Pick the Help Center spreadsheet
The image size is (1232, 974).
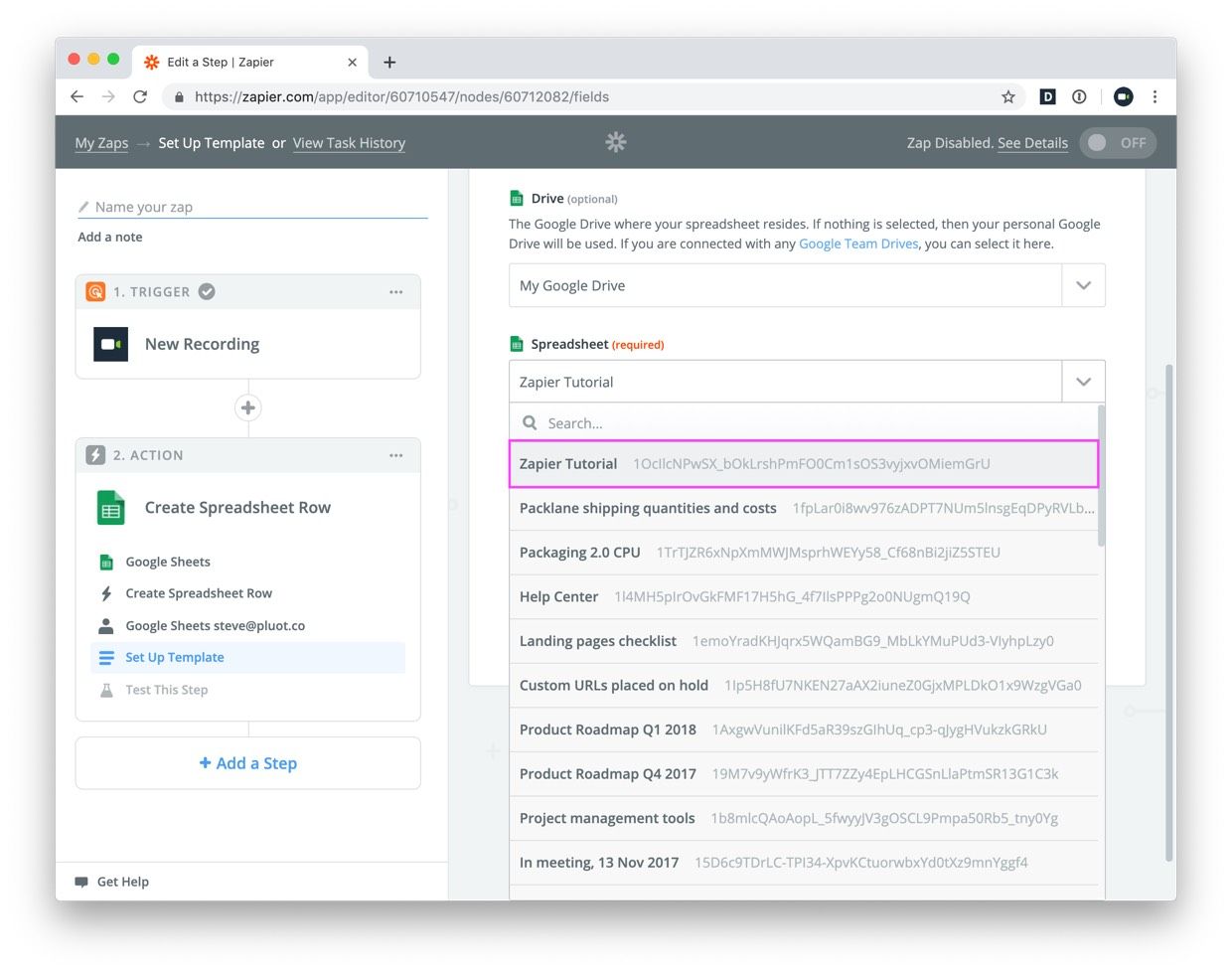pyautogui.click(x=804, y=597)
